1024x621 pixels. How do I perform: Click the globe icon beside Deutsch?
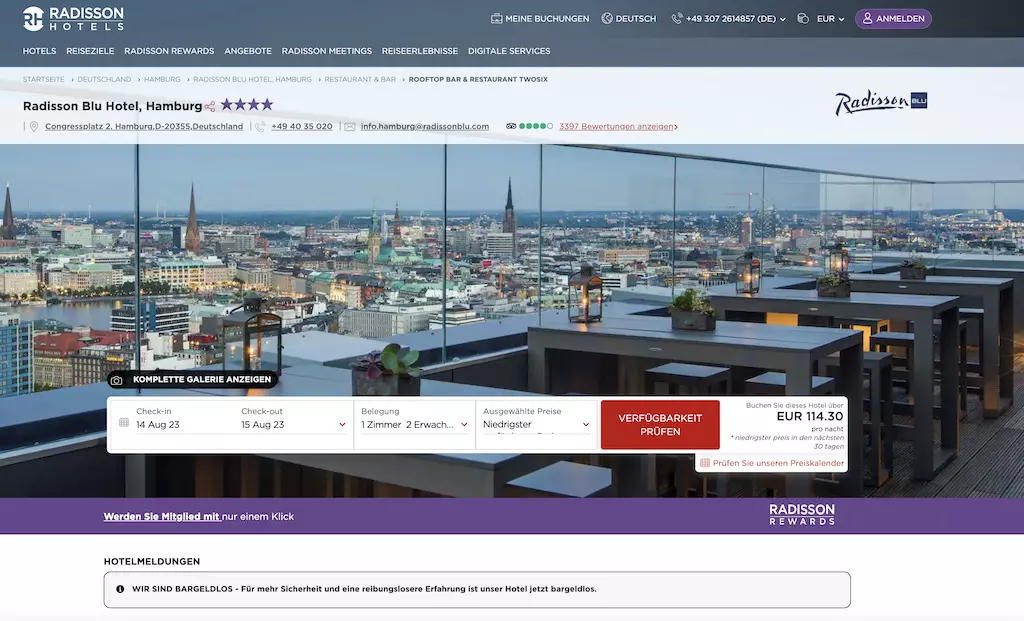(x=607, y=18)
